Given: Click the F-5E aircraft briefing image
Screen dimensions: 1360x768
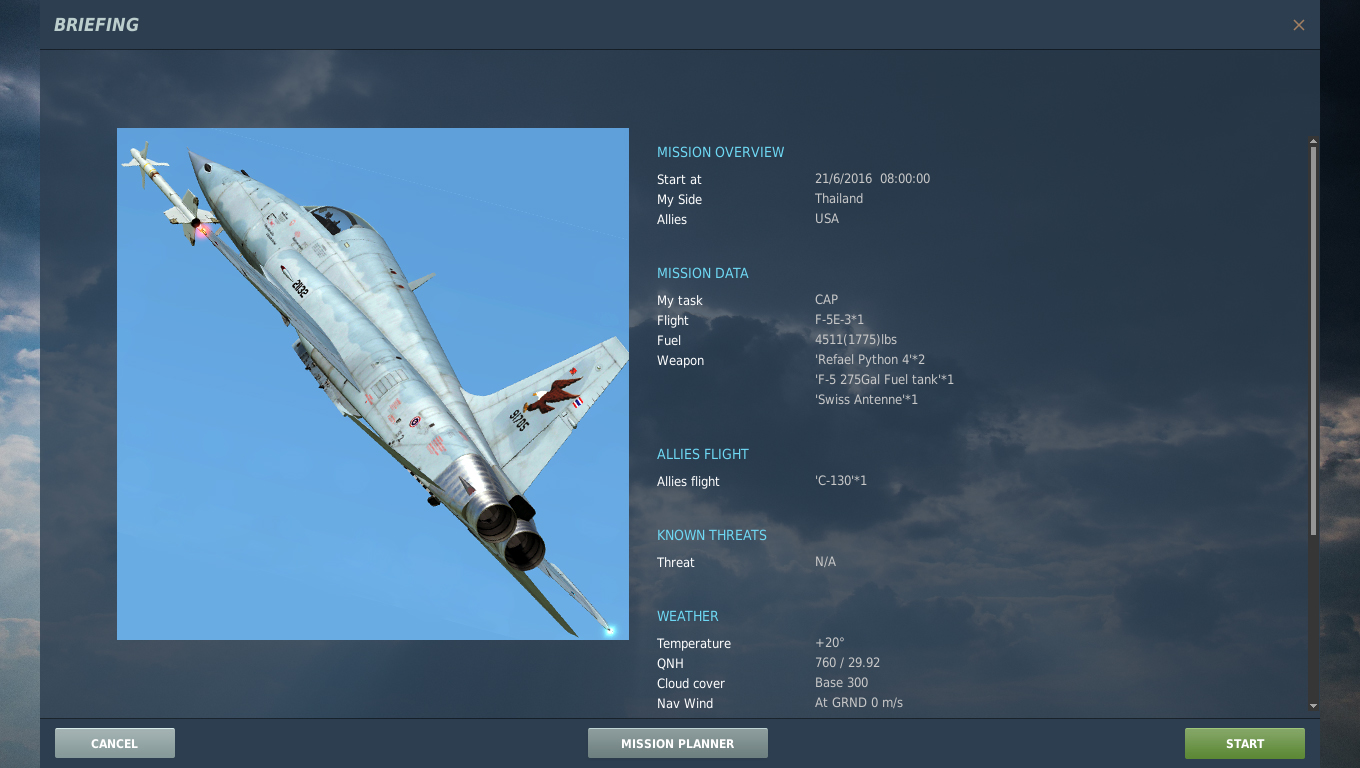Looking at the screenshot, I should point(372,384).
